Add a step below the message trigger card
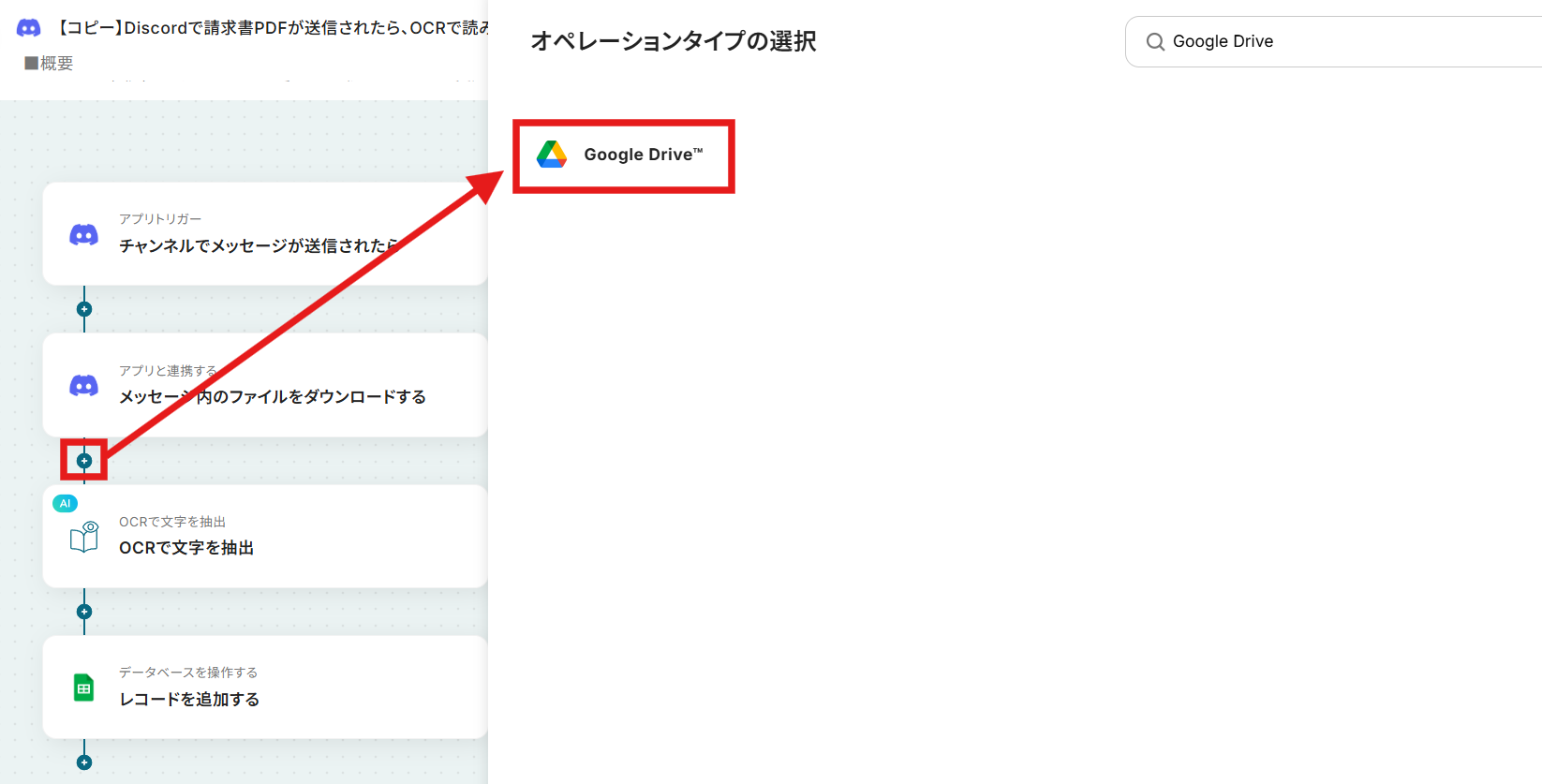Image resolution: width=1542 pixels, height=784 pixels. point(84,309)
